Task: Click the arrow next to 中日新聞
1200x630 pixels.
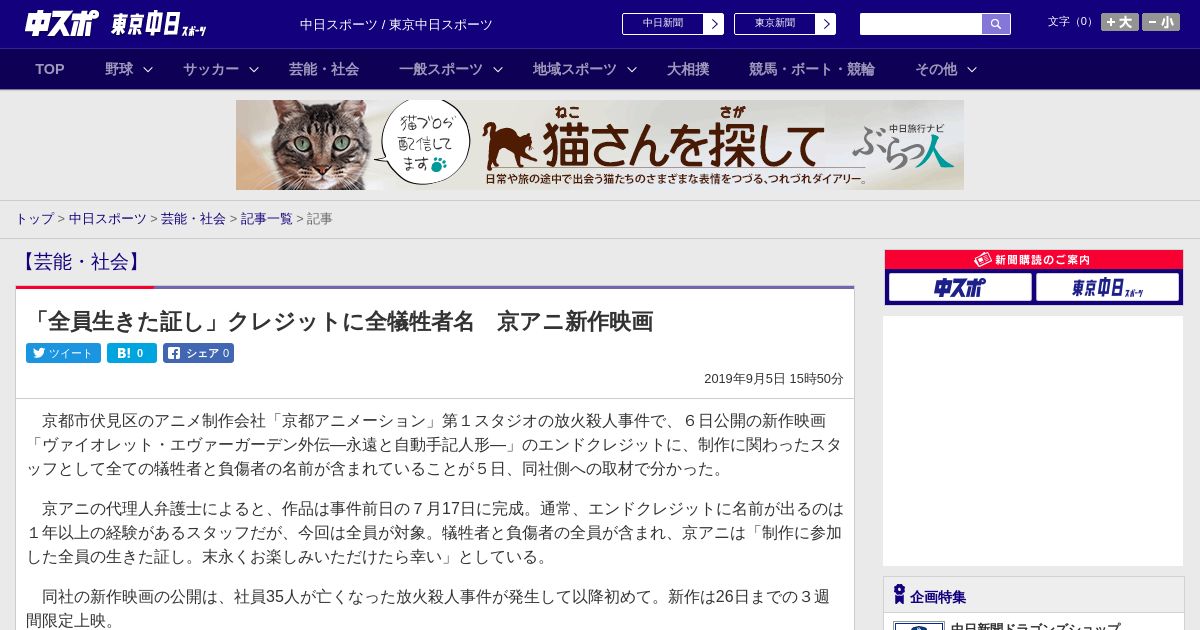Action: pyautogui.click(x=714, y=24)
